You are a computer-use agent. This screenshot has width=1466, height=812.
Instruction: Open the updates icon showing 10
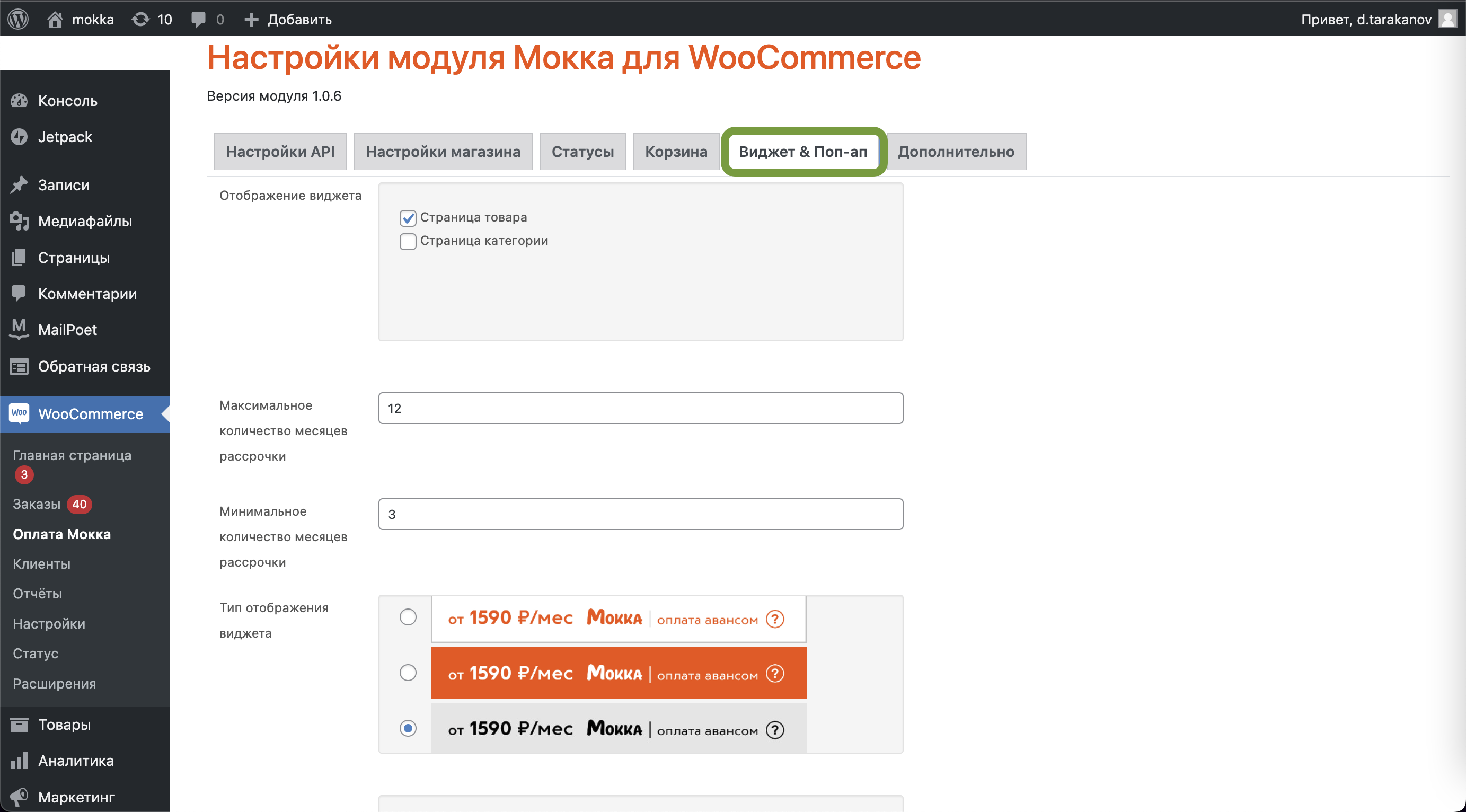140,20
